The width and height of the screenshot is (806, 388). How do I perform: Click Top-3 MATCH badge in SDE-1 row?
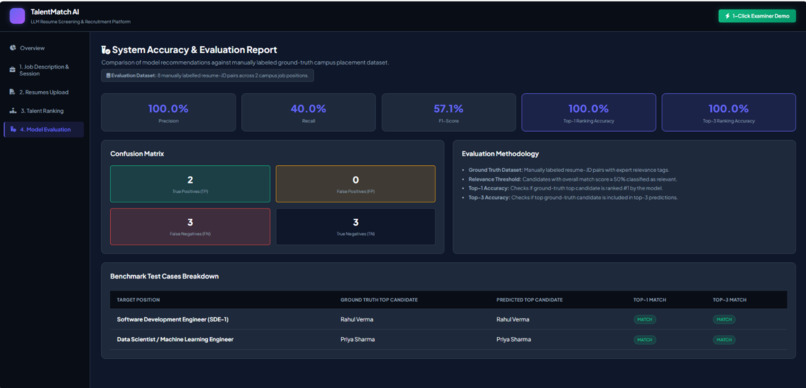point(724,319)
